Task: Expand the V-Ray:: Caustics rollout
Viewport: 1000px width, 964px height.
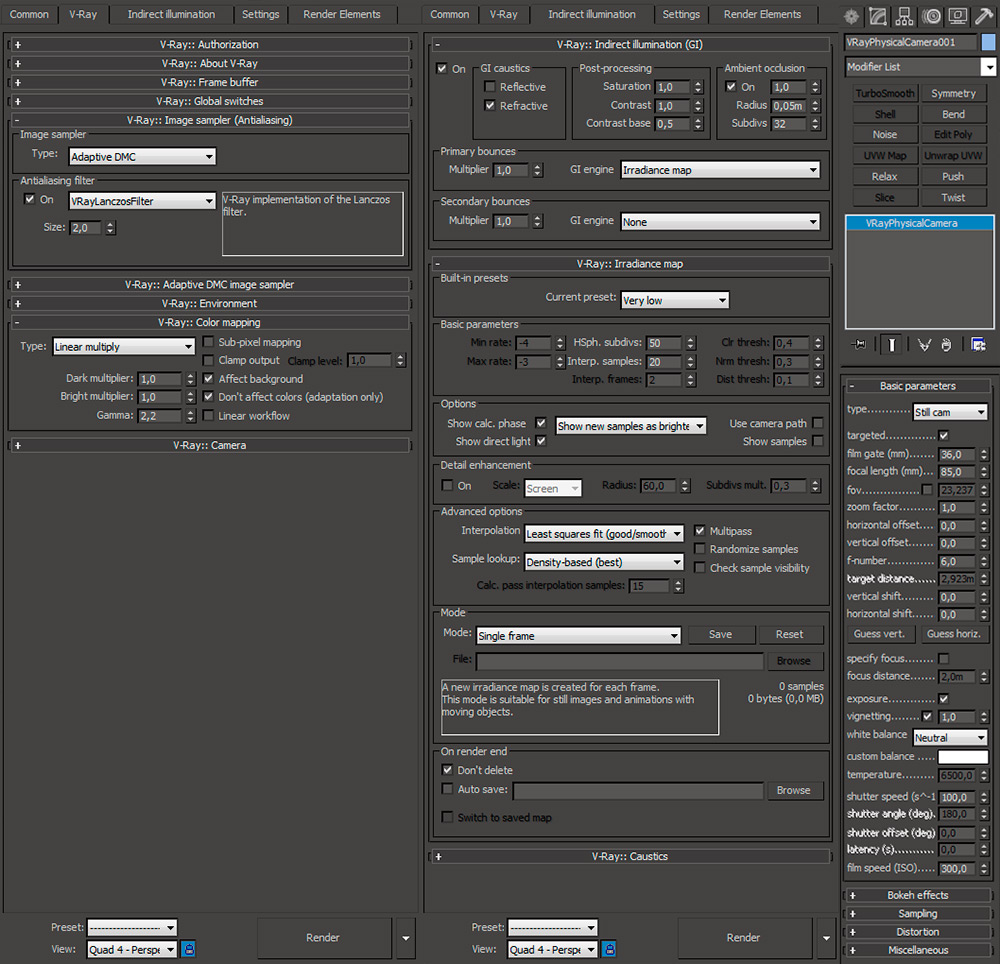Action: pos(630,857)
